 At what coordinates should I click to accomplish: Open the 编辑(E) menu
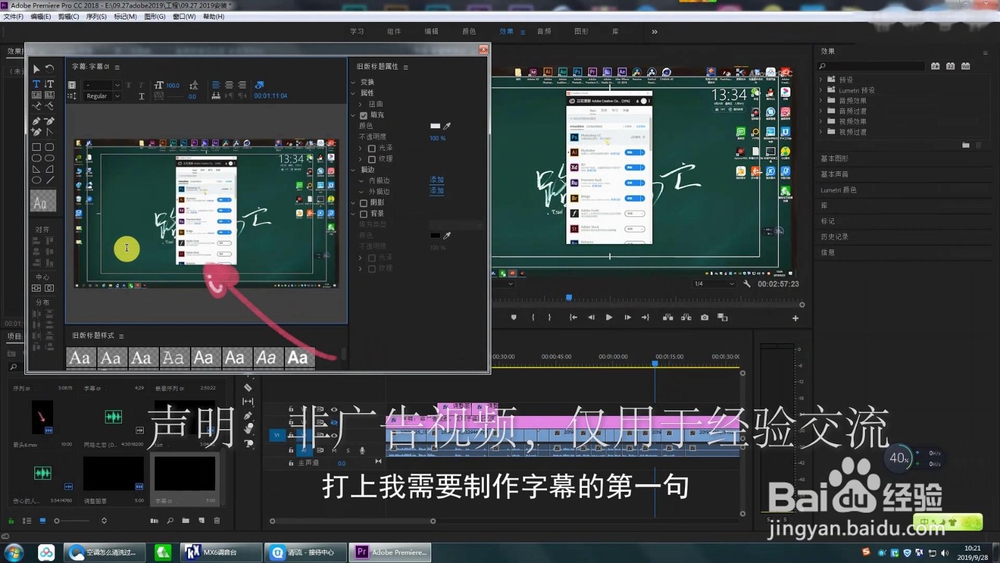tap(41, 17)
